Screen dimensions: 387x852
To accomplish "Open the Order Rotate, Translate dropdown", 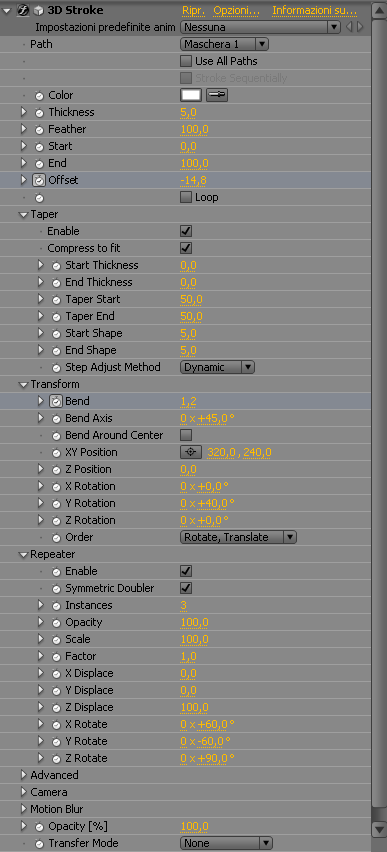I will (238, 537).
